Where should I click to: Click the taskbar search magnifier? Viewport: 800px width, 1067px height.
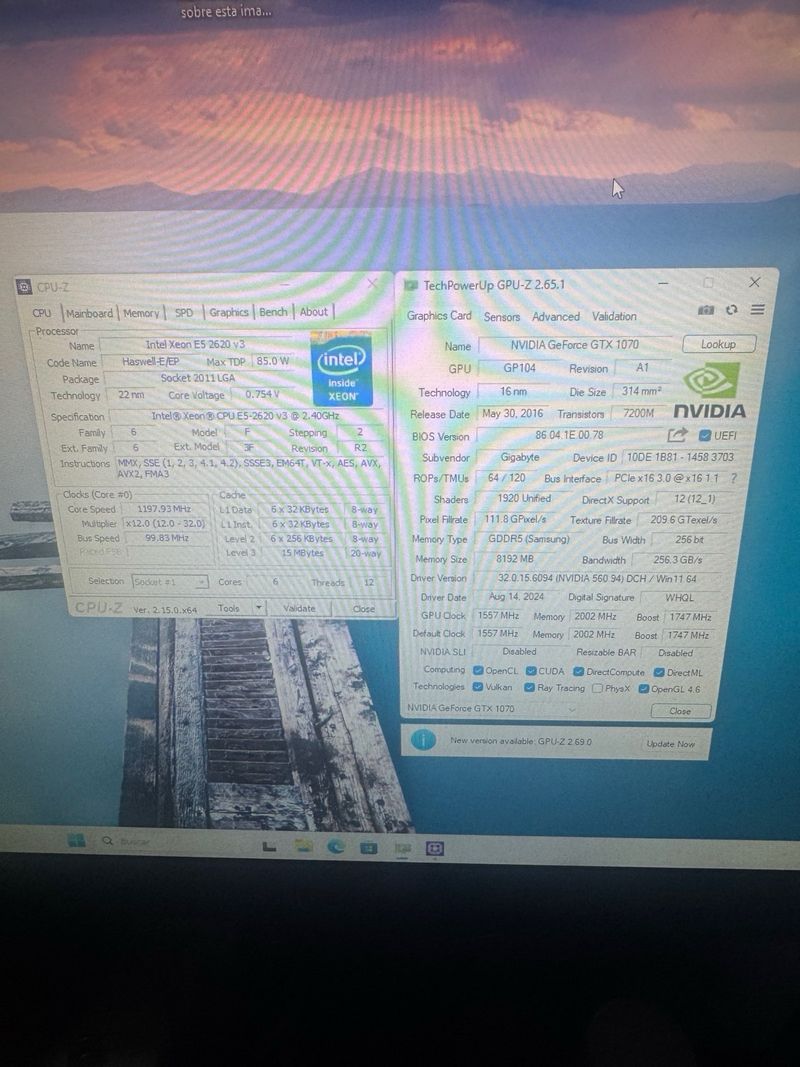pyautogui.click(x=107, y=841)
